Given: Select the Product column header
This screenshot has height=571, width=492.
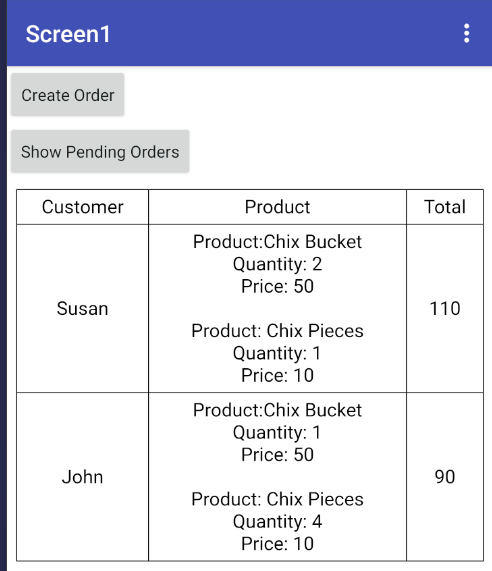Looking at the screenshot, I should 278,207.
